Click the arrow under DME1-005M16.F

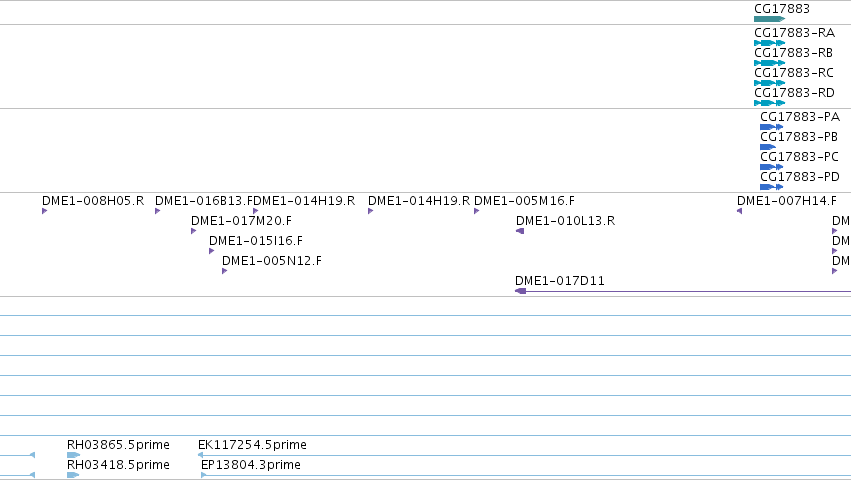477,211
